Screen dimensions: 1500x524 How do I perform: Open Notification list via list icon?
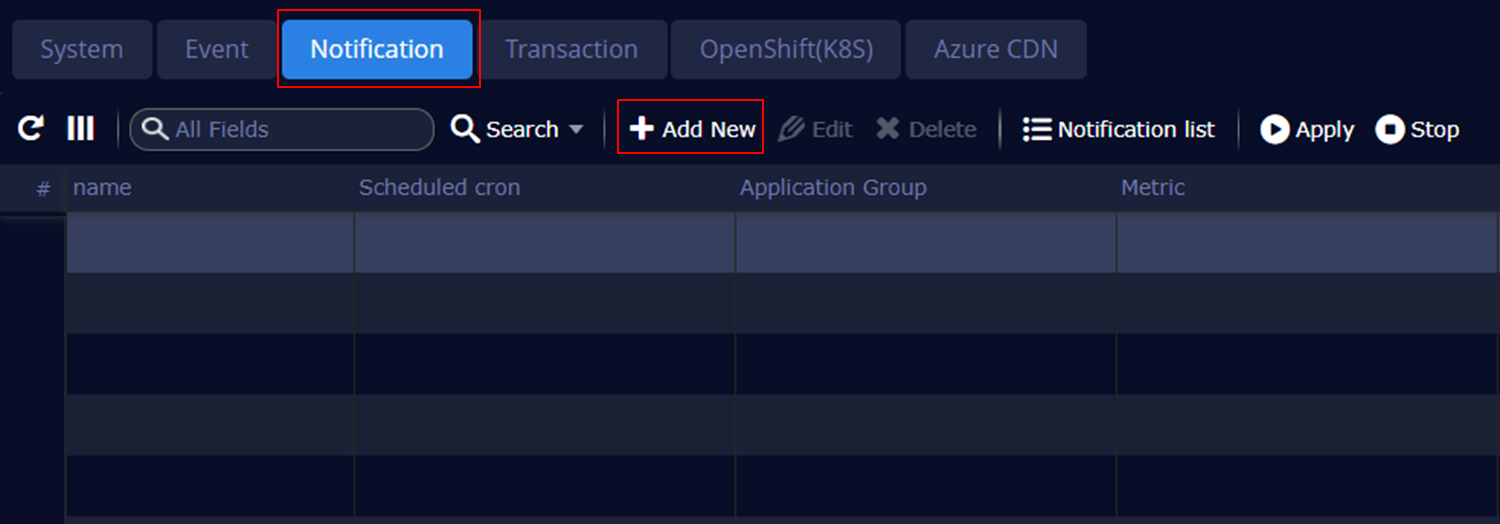click(x=1037, y=130)
